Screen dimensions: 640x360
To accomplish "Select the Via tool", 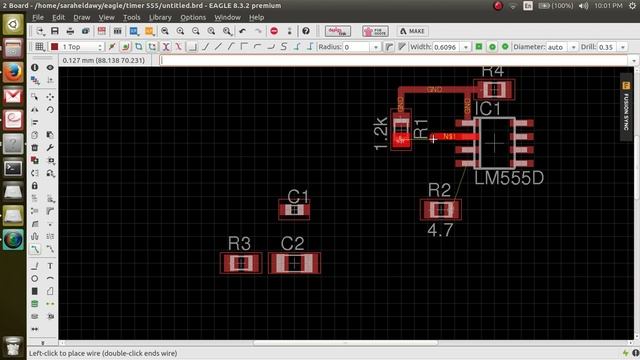I will [x=35, y=304].
